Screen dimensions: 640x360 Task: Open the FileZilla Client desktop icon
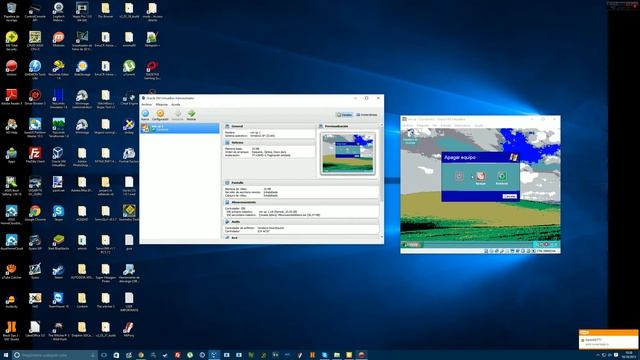pos(35,156)
